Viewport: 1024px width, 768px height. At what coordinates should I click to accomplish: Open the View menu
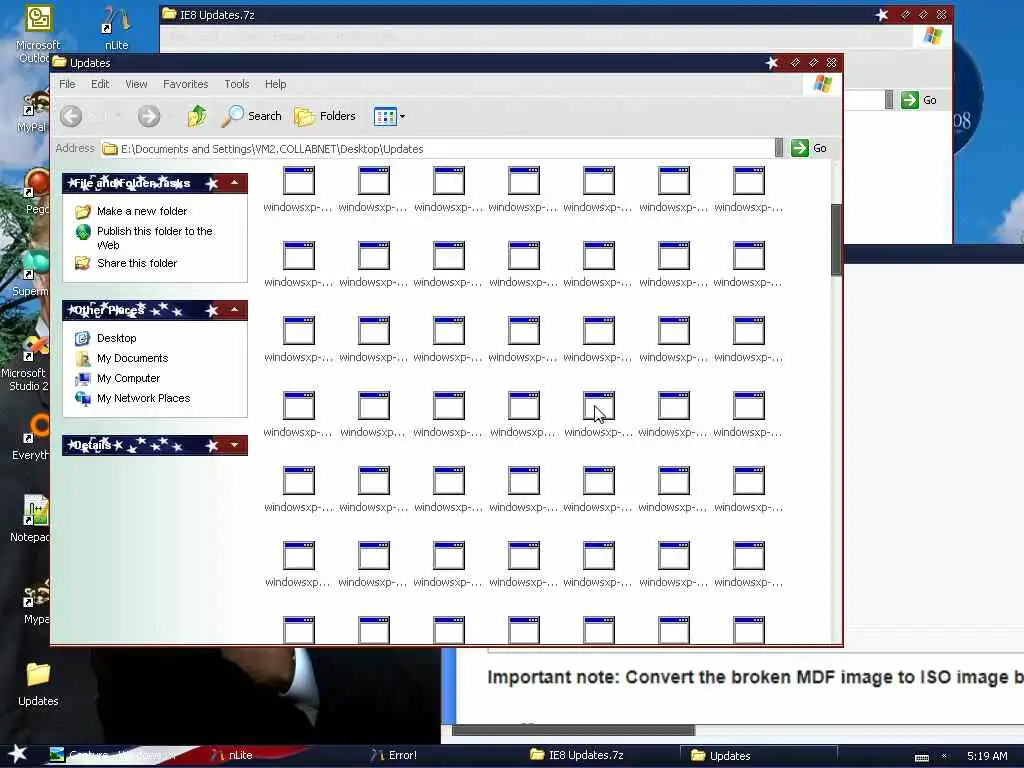tap(136, 84)
